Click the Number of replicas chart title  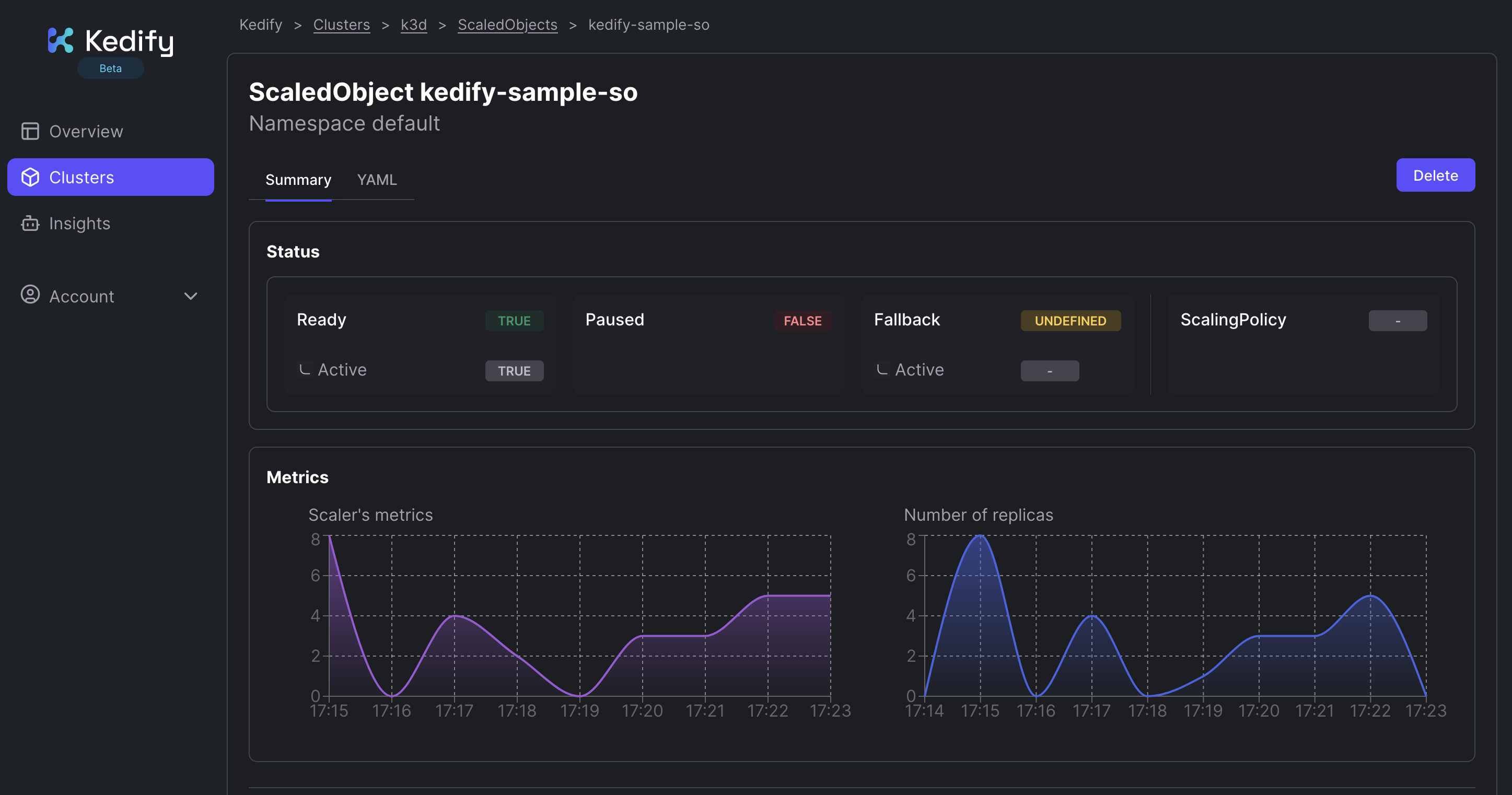[x=979, y=515]
